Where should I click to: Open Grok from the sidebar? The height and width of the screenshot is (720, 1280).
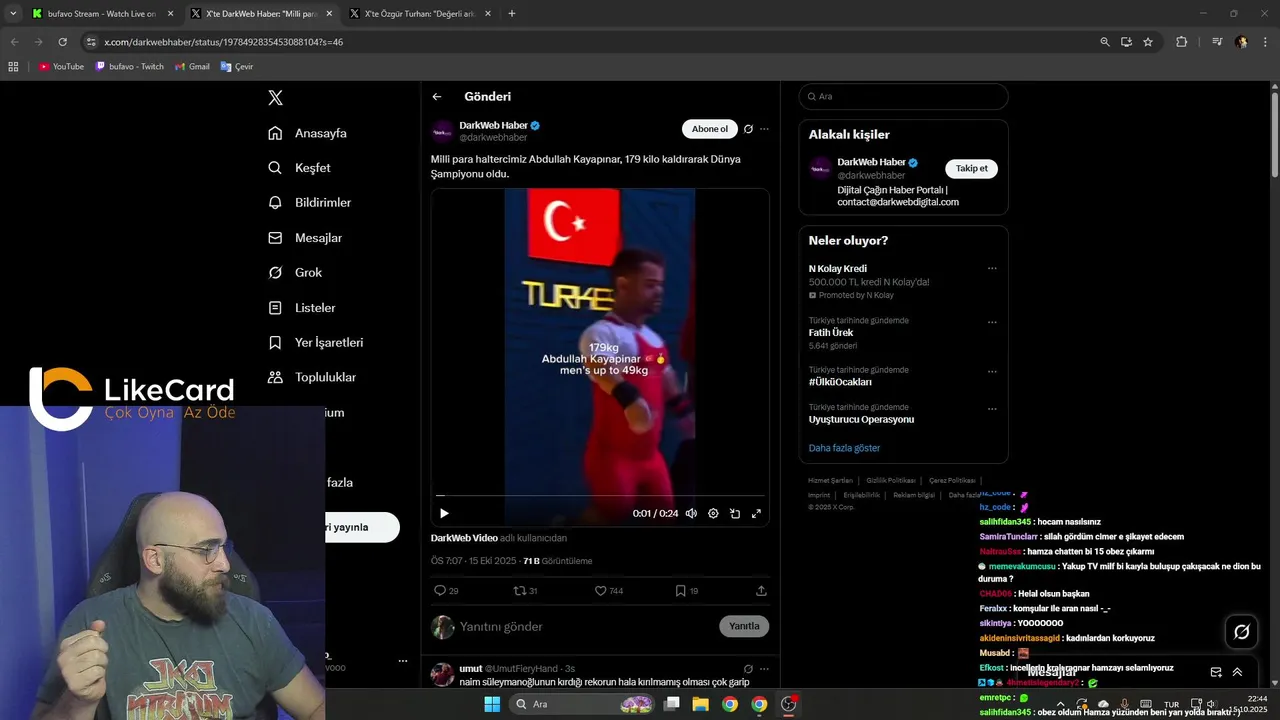coord(295,273)
